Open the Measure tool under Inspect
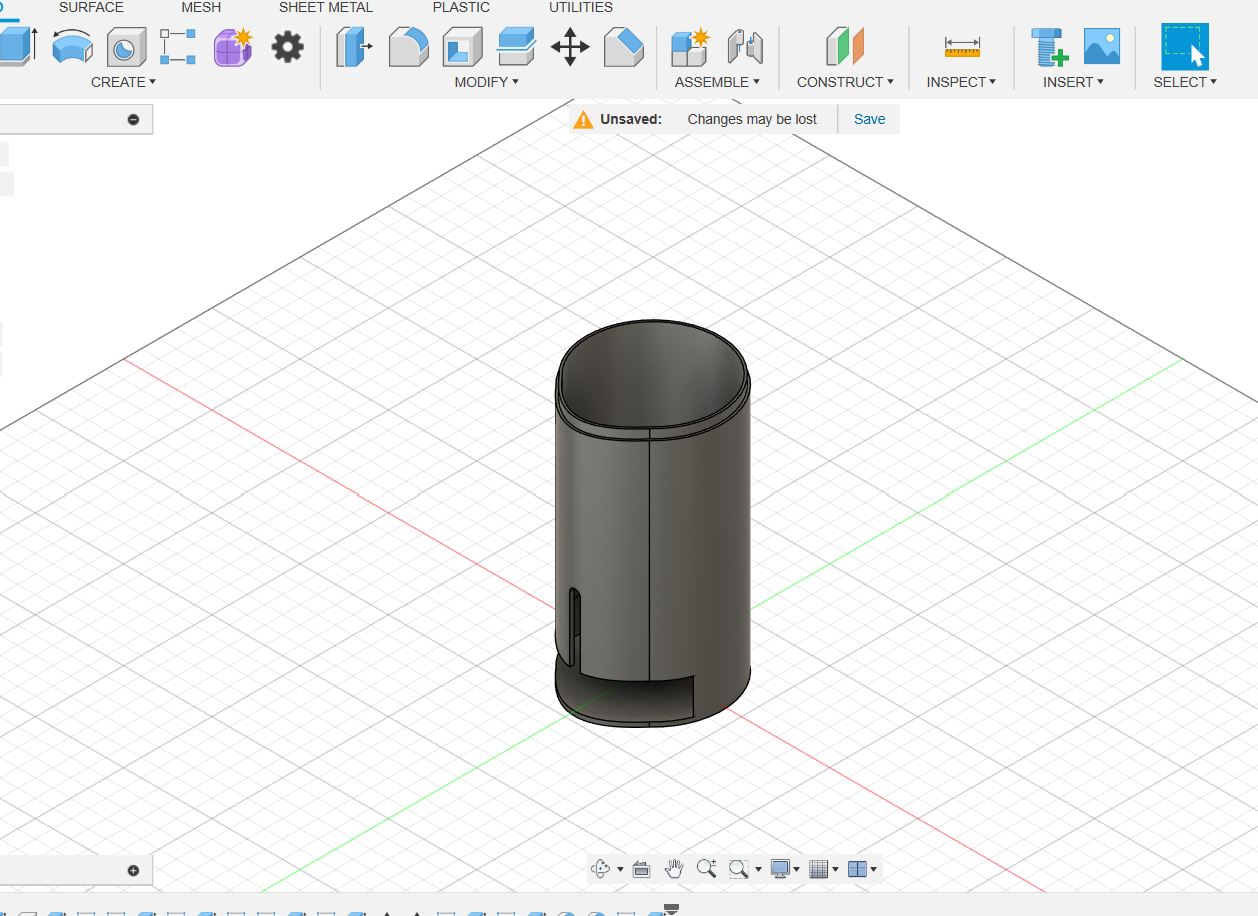1258x916 pixels. pyautogui.click(x=962, y=47)
